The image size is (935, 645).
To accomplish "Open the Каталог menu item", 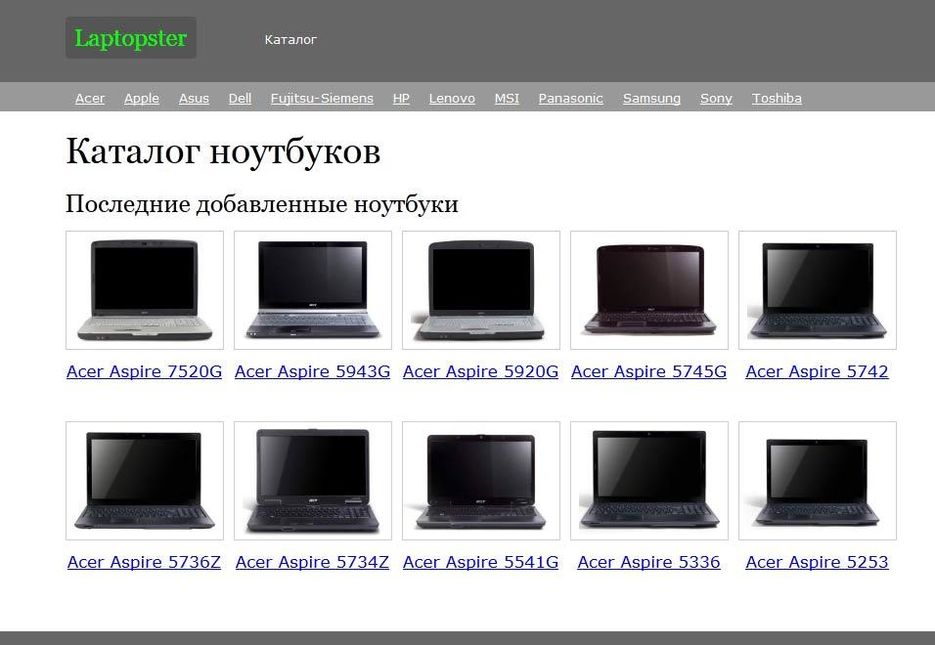I will click(x=290, y=40).
